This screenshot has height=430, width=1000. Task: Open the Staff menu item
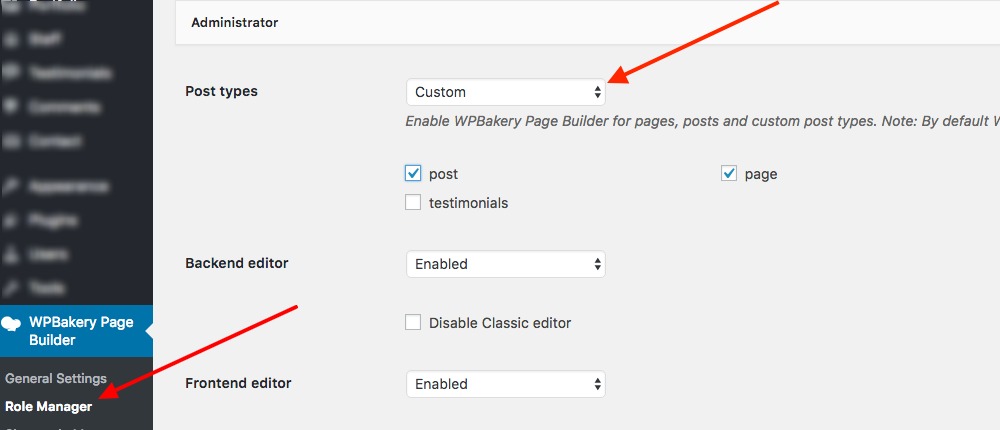[x=45, y=39]
